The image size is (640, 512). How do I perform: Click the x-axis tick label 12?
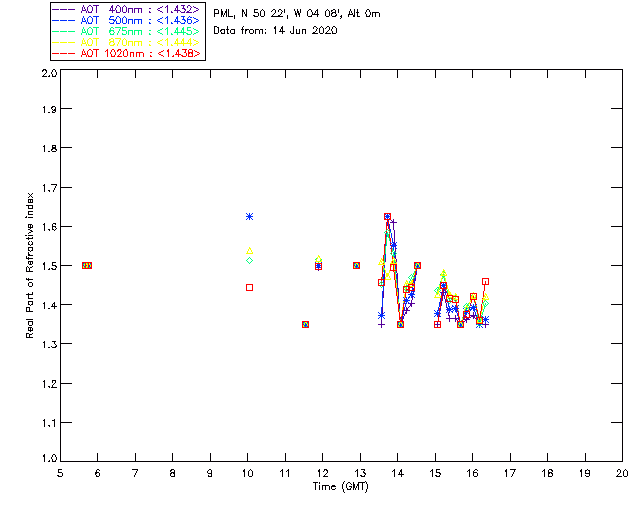[x=322, y=473]
